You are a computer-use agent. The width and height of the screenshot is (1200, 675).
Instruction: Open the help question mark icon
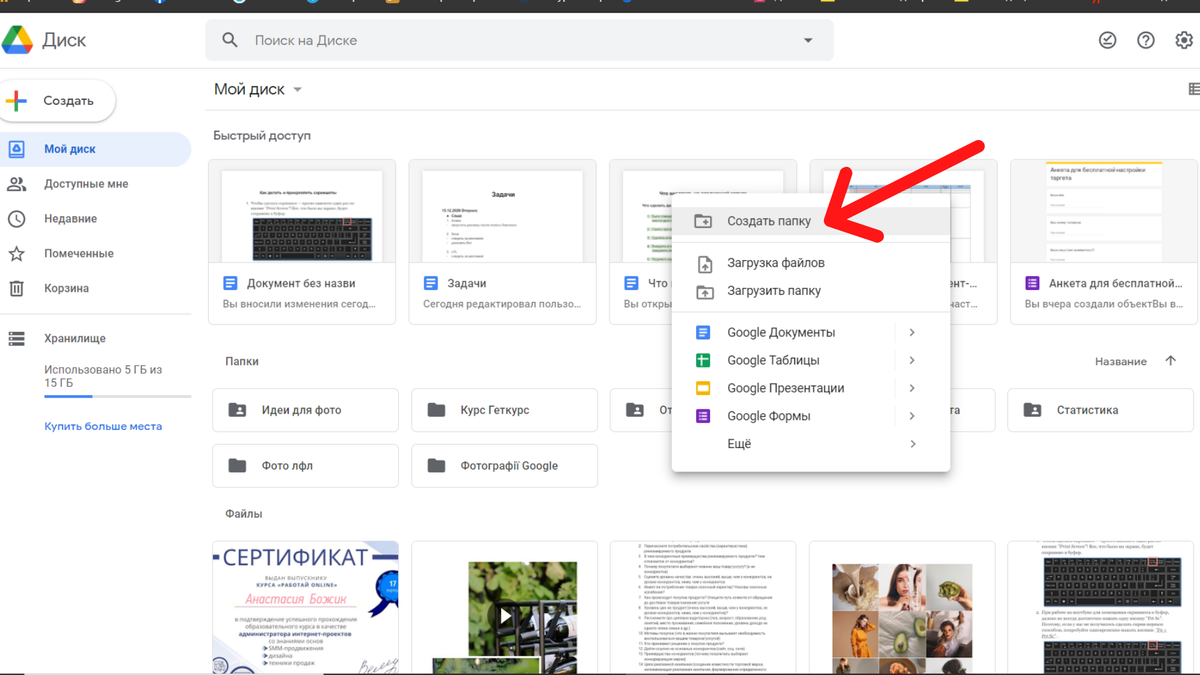pyautogui.click(x=1146, y=40)
